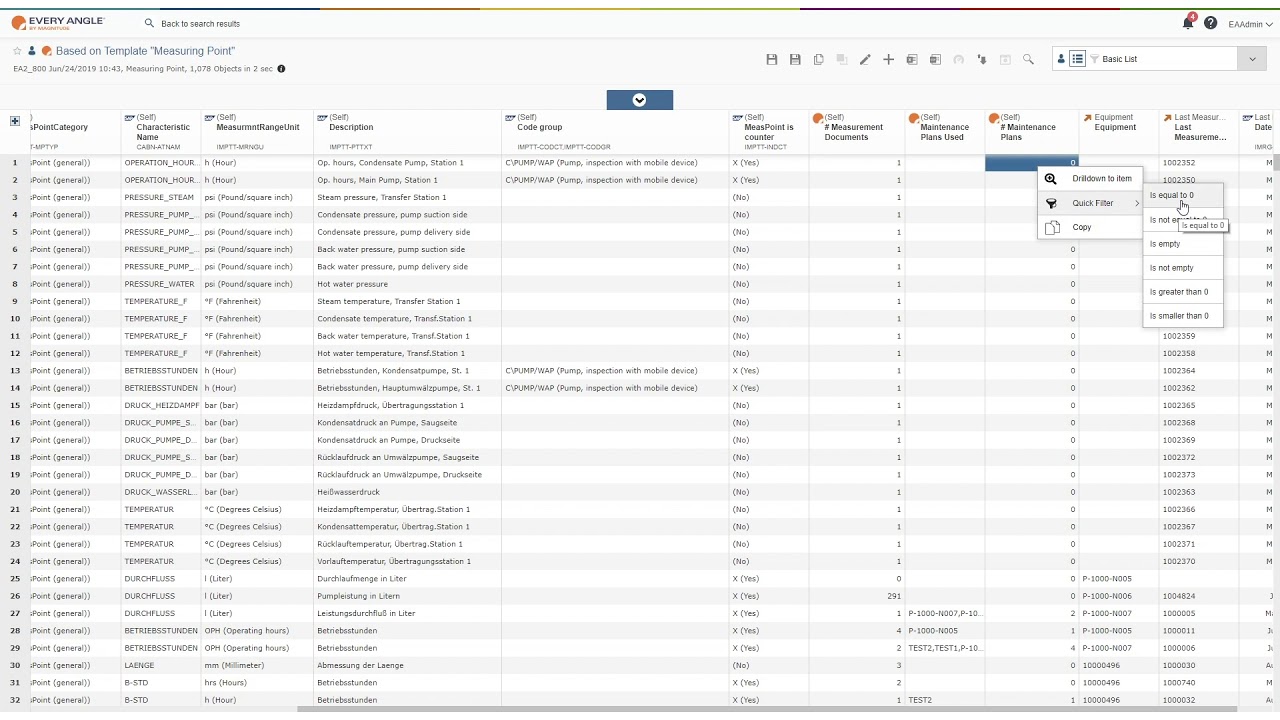This screenshot has width=1280, height=720.
Task: Click the filter funnel beside Basic List
Action: [1095, 59]
